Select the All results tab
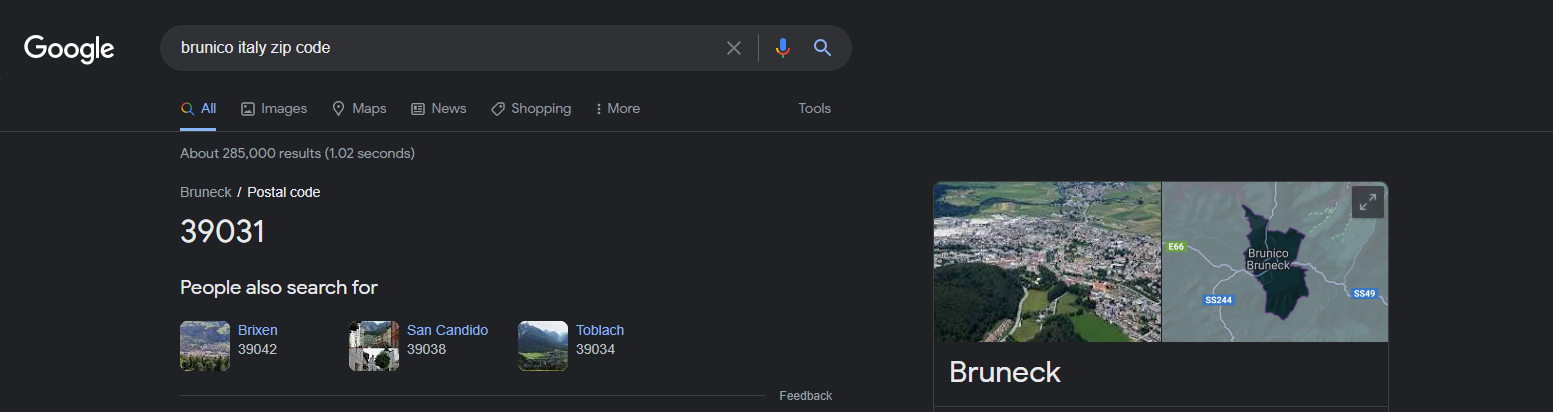 198,108
